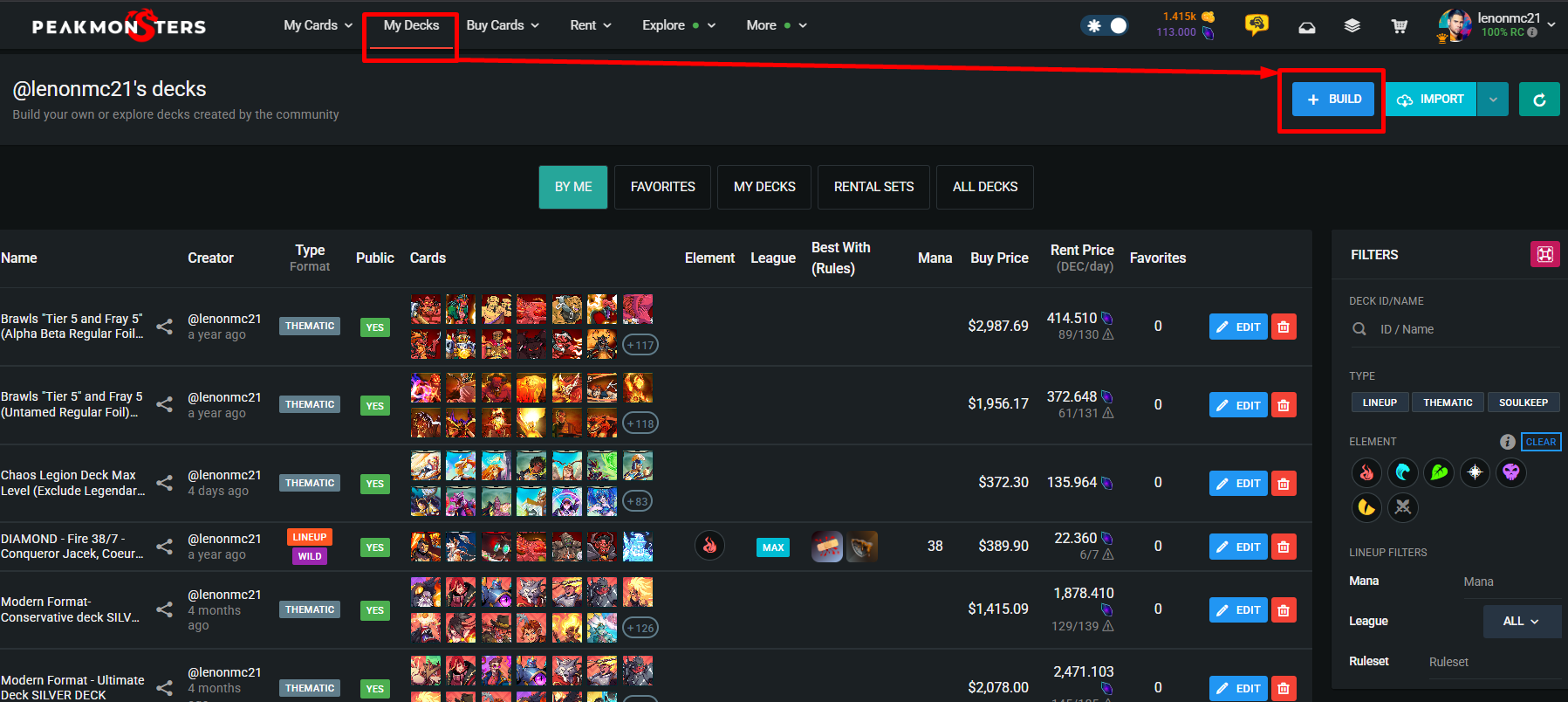This screenshot has width=1568, height=702.
Task: Click the refresh decks button
Action: tap(1539, 100)
